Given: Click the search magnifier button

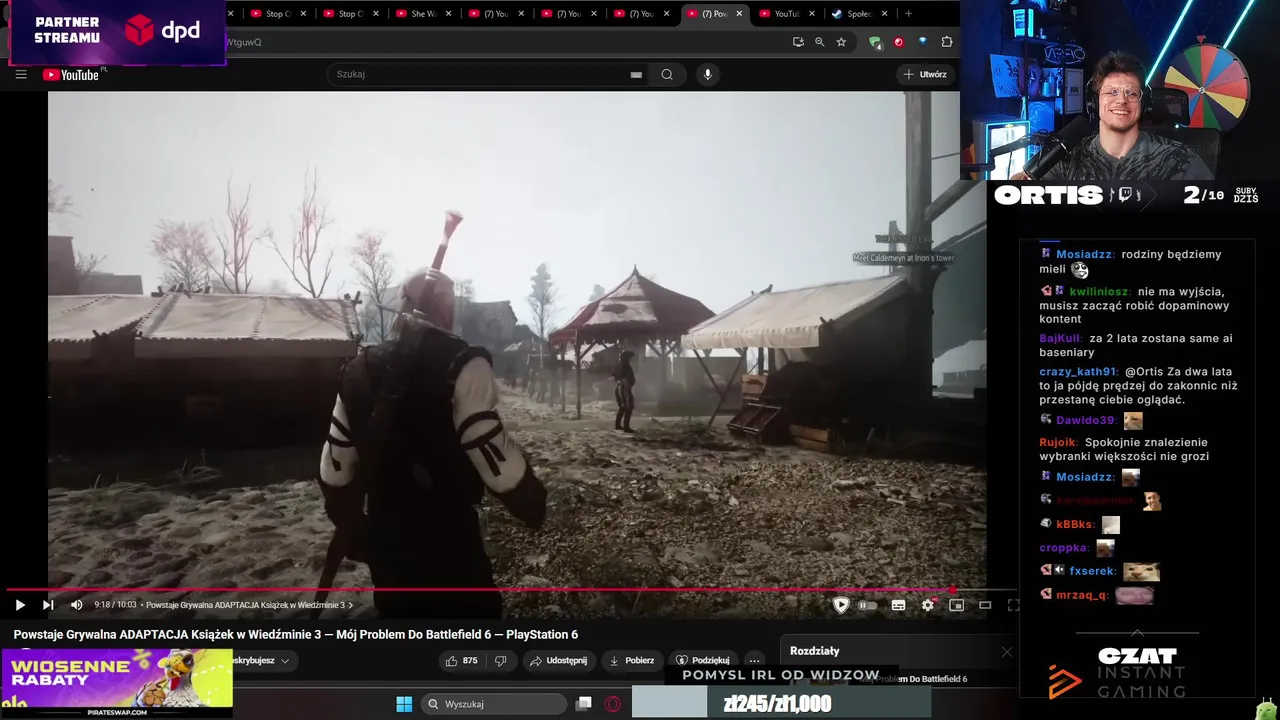Looking at the screenshot, I should coord(667,74).
